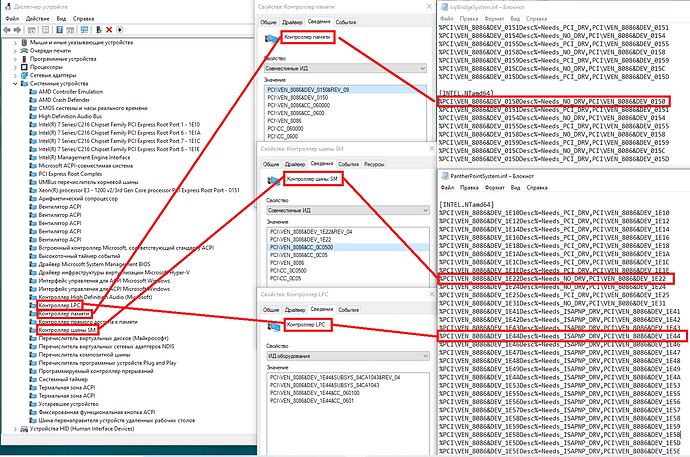Click the Disable device down-arrow circle icon
The image size is (690, 457).
click(120, 30)
